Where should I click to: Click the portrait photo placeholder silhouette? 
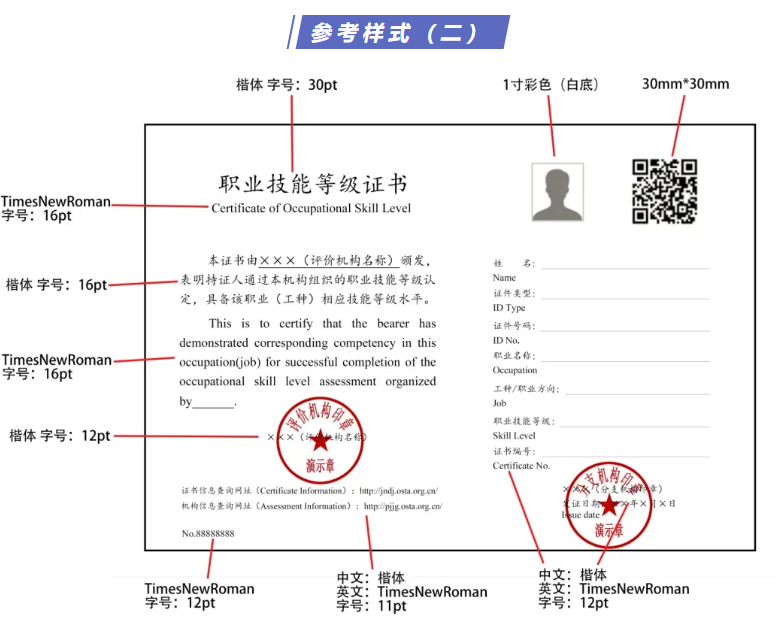(x=557, y=191)
